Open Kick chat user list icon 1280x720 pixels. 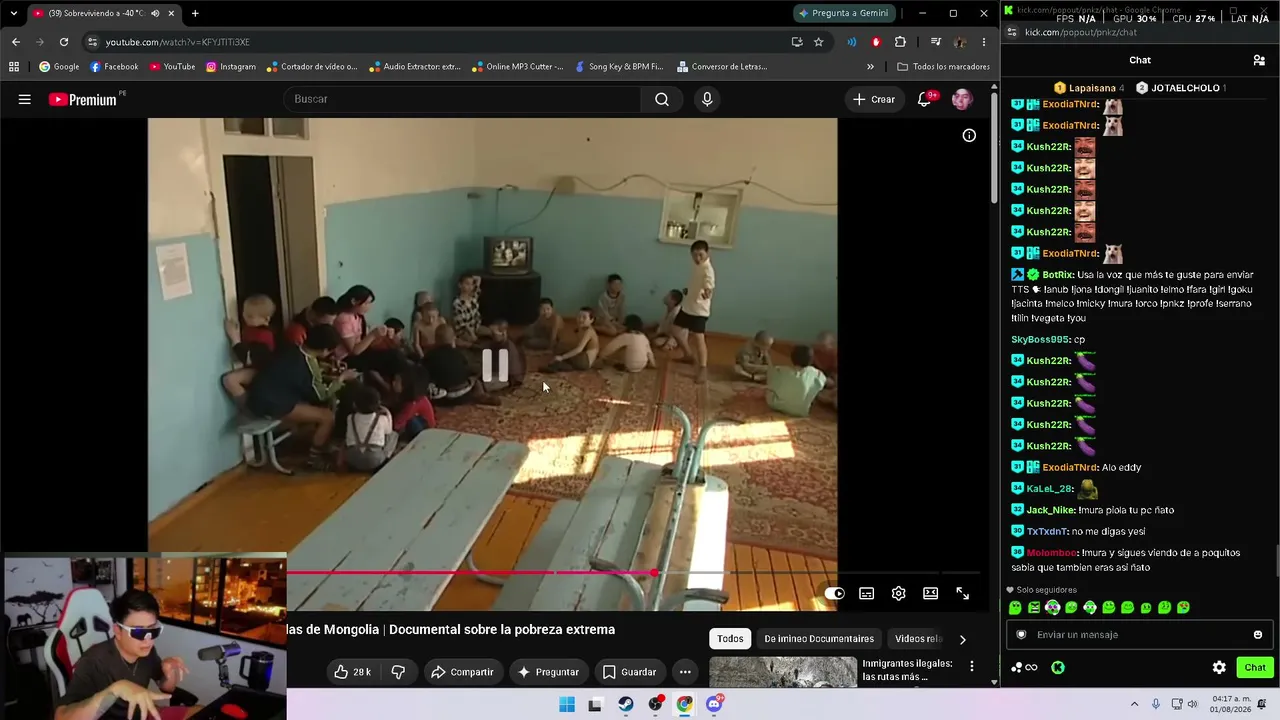click(1259, 60)
